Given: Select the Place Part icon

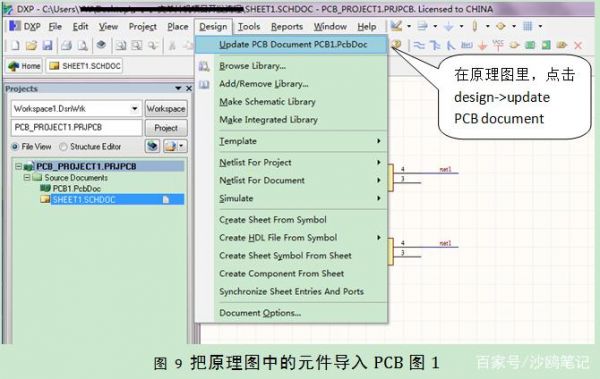Looking at the screenshot, I should pos(514,46).
